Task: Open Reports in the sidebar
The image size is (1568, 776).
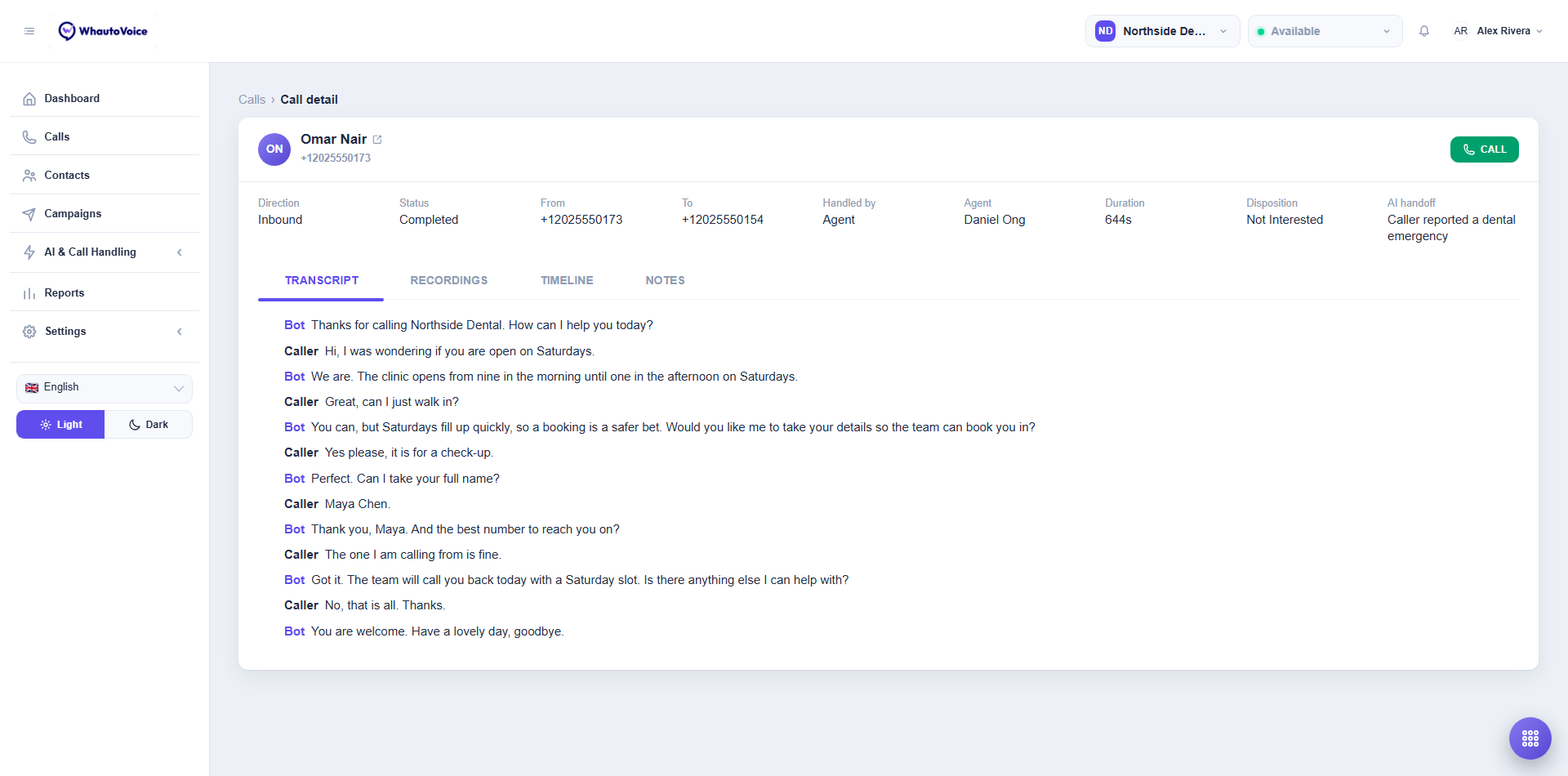Action: 105,293
